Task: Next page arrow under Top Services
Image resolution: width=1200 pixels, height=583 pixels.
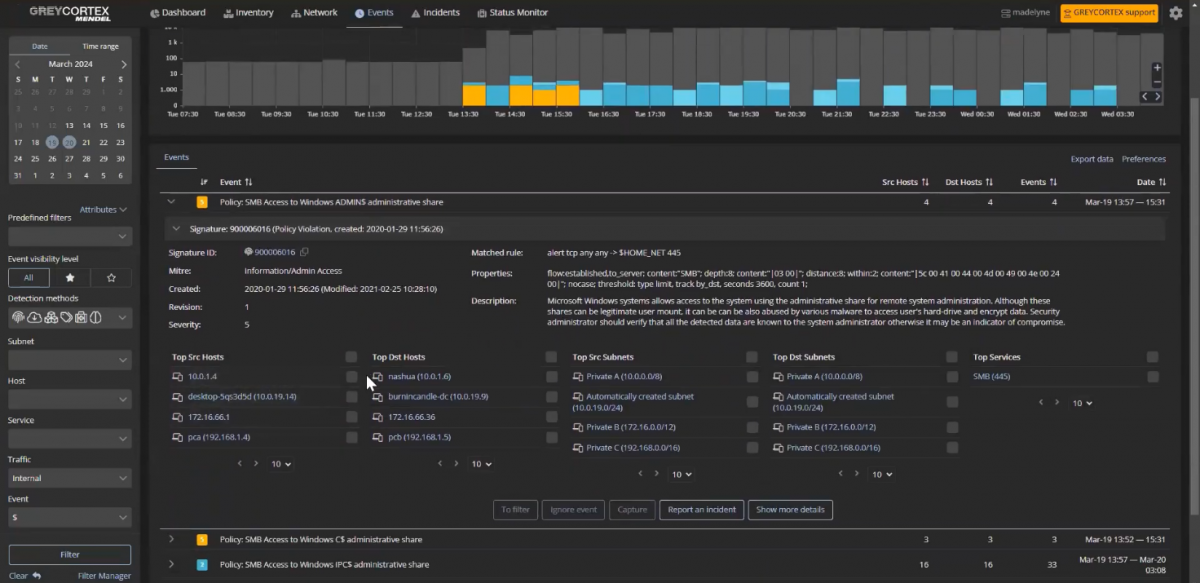Action: [1058, 402]
